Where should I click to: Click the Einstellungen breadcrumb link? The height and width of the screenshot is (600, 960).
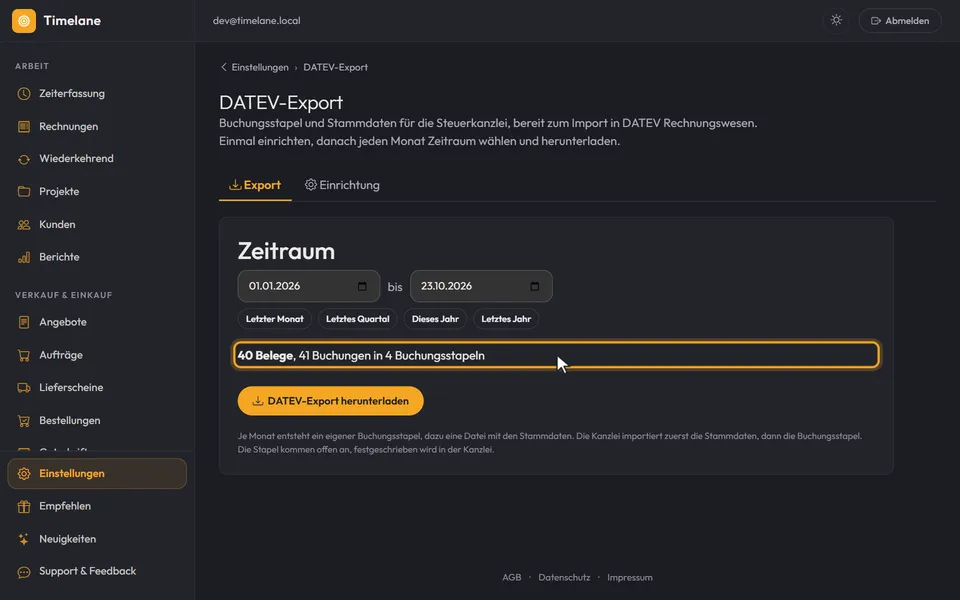point(260,67)
